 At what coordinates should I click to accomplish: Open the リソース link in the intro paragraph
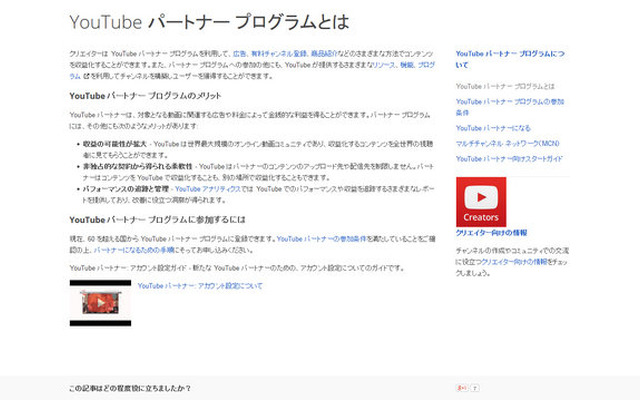(x=384, y=65)
